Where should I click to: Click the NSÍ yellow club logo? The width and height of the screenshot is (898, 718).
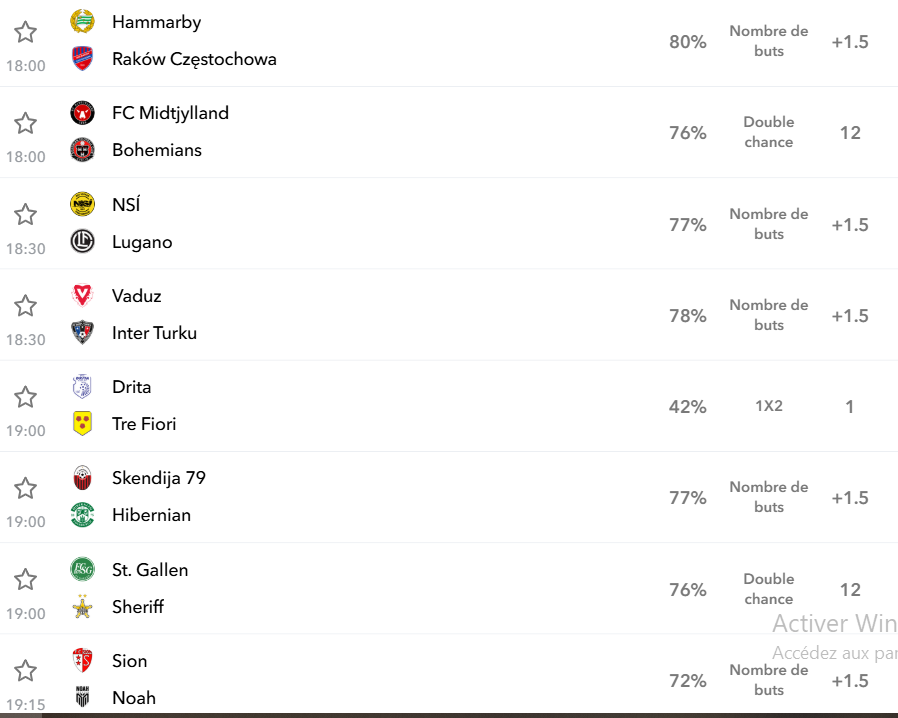82,204
